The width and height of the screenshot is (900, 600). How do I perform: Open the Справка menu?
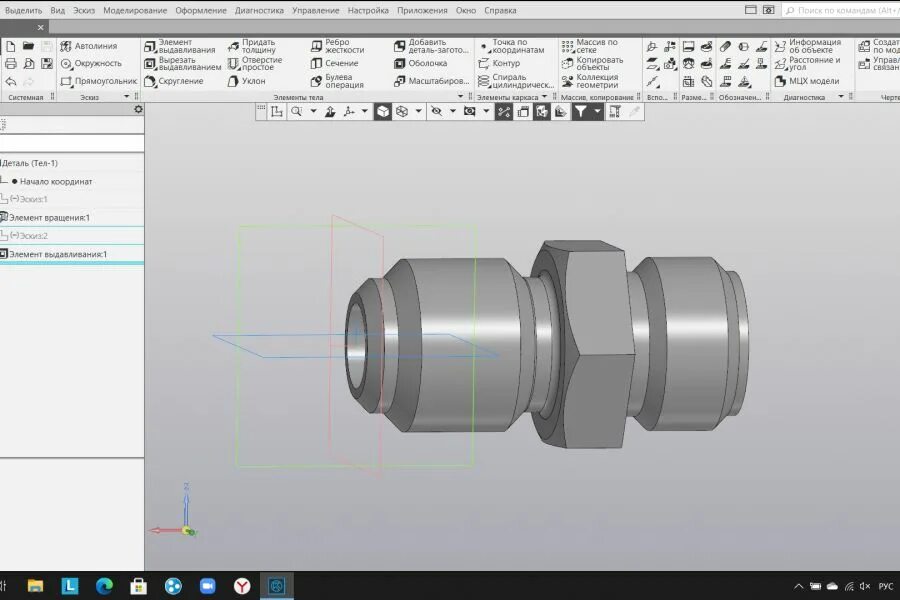coord(500,10)
